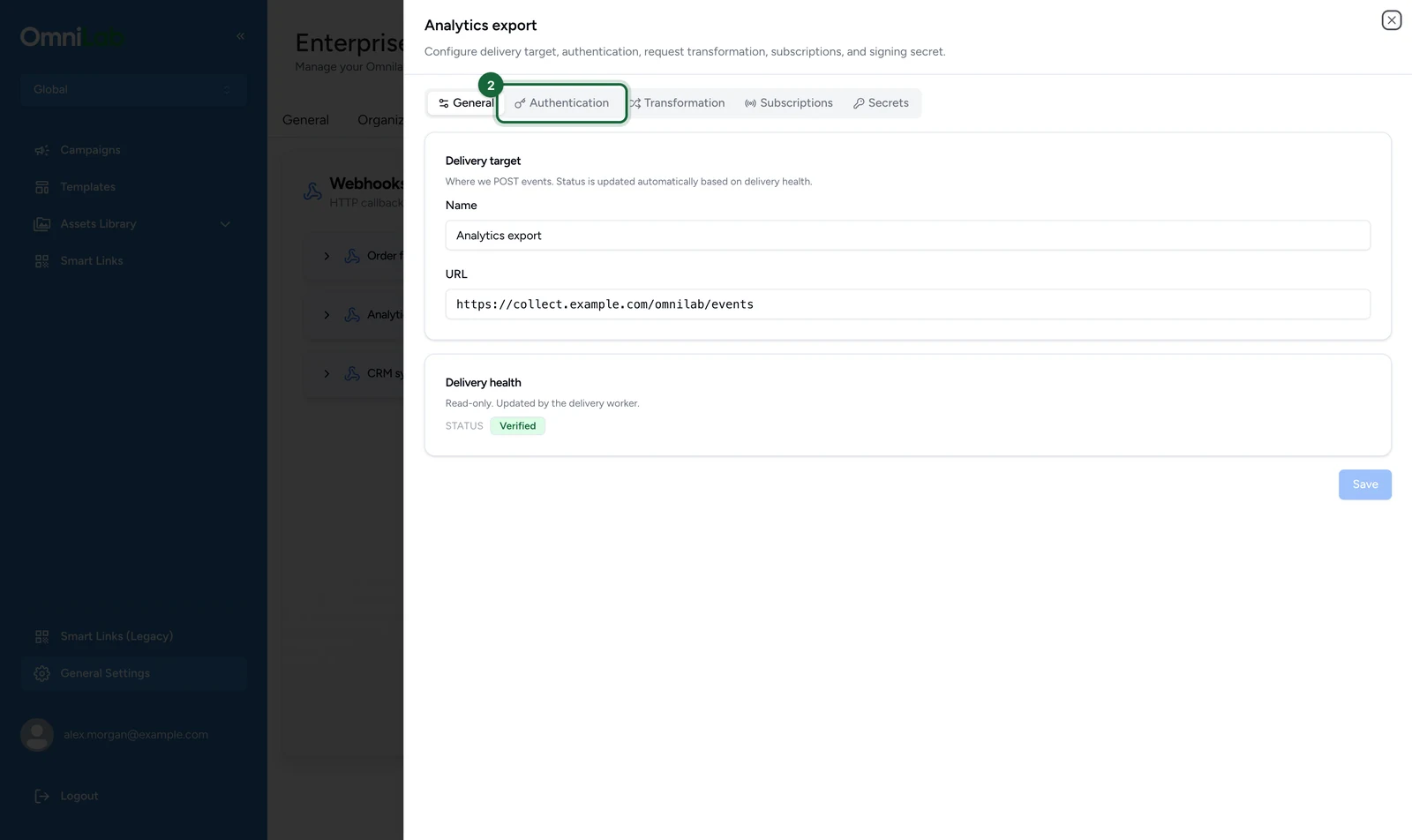This screenshot has height=840, width=1412.
Task: Open Campaigns in the sidebar
Action: tap(133, 150)
